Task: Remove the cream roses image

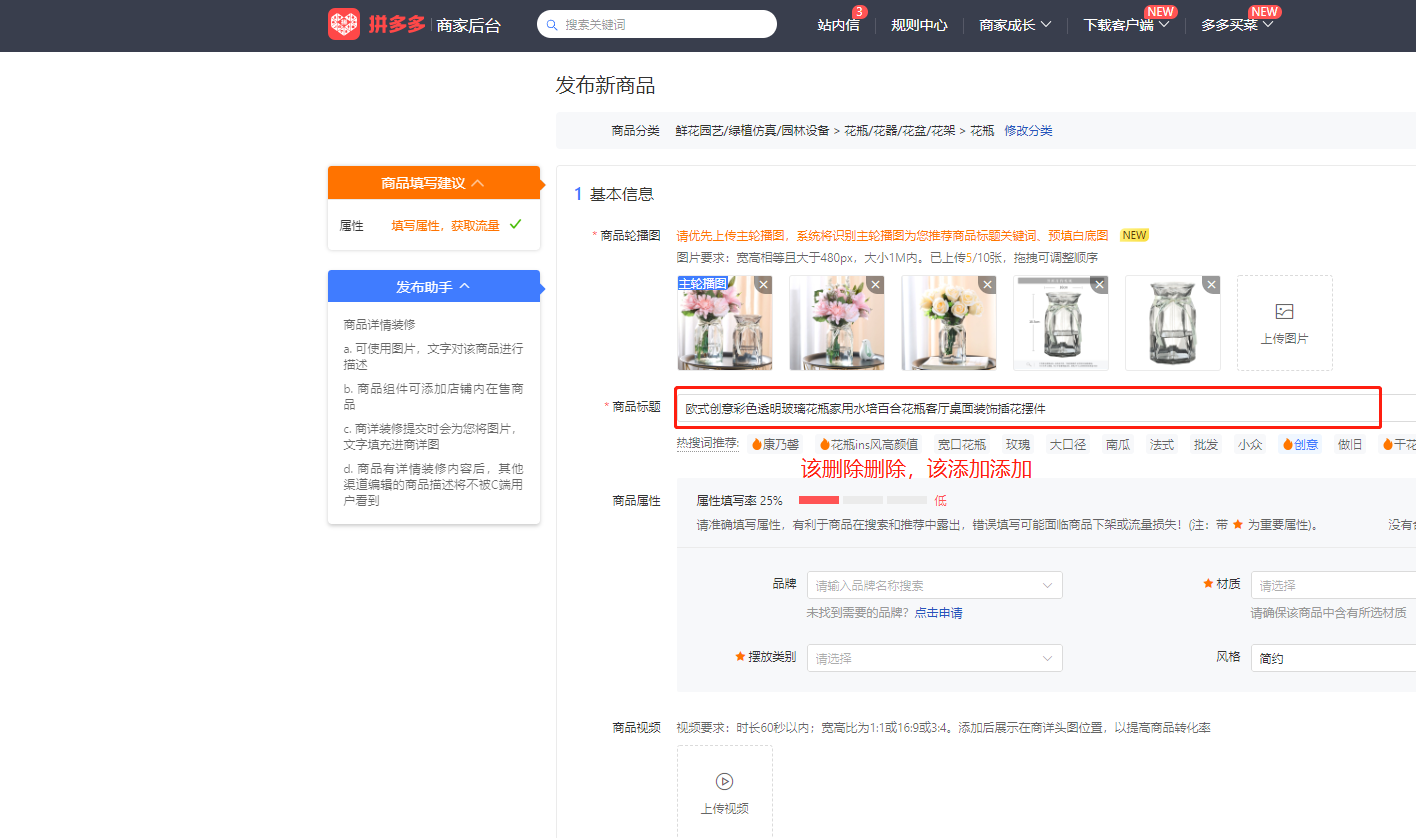Action: tap(988, 285)
